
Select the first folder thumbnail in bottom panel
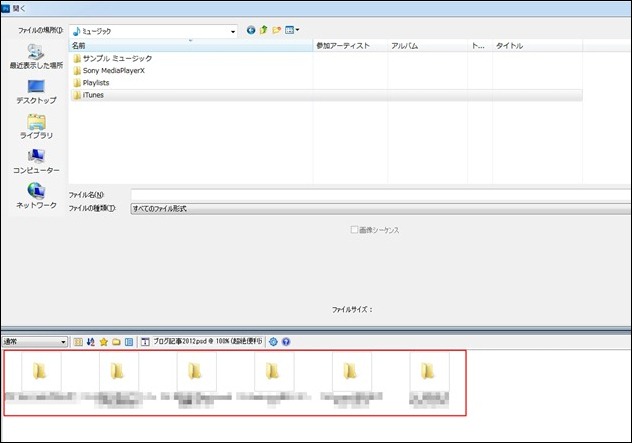40,373
